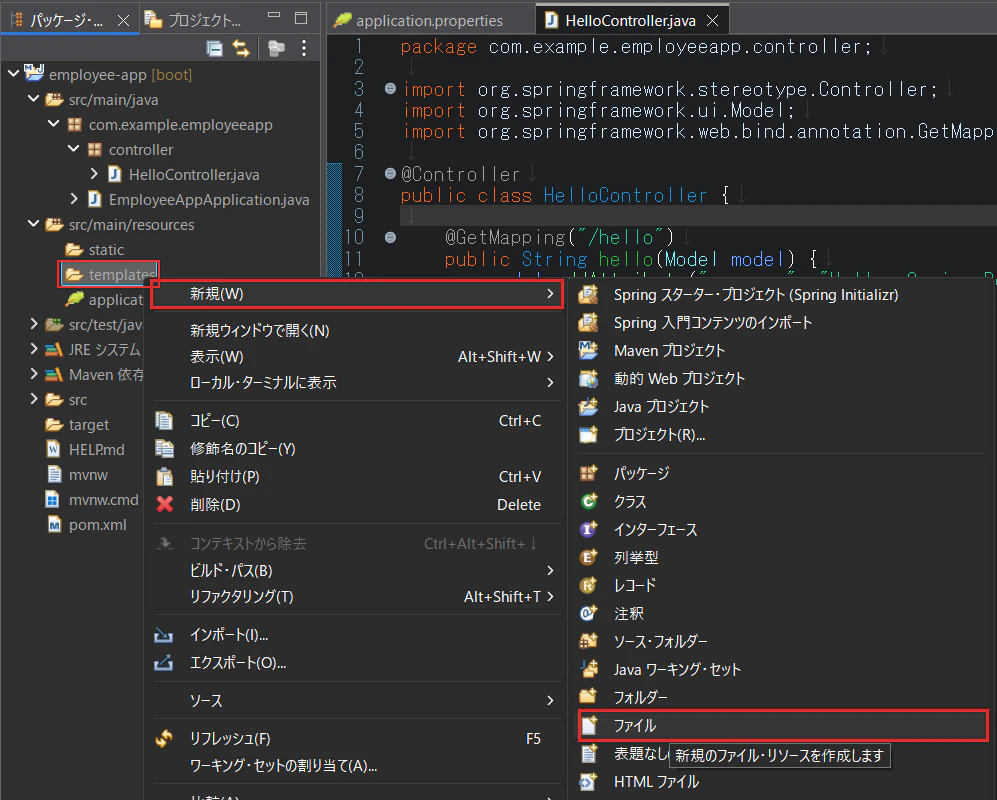Choose エクスポート(O)... from context menu
Viewport: 997px width, 800px height.
pos(357,663)
